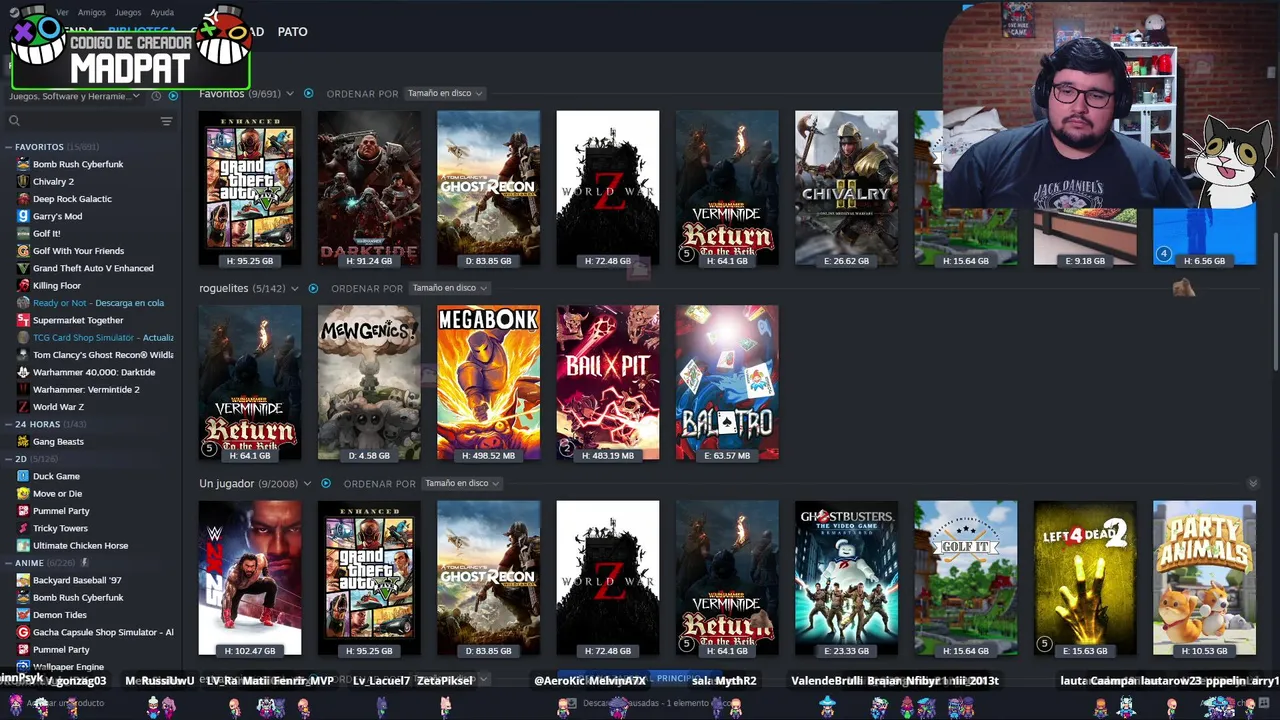
Task: Click the Warhammer: Vermintide 2 sidebar icon
Action: tap(23, 389)
